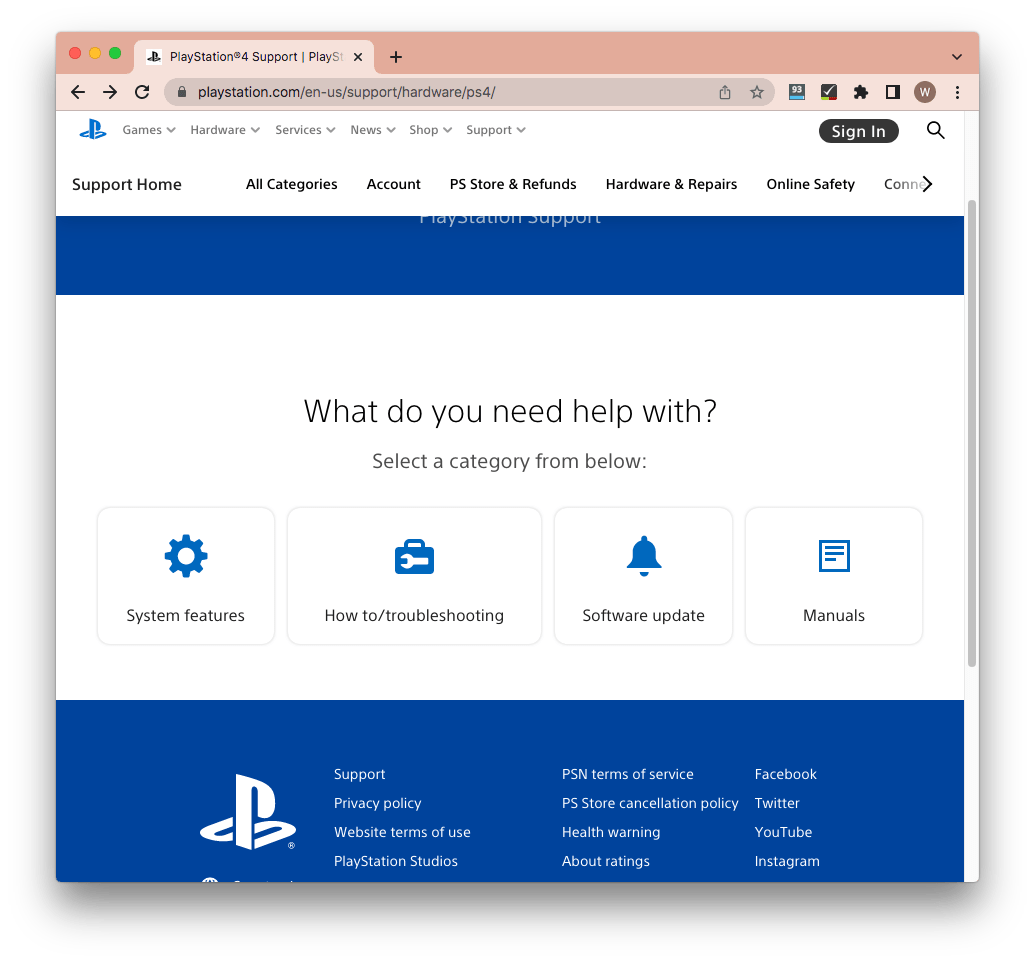Click the How to/troubleshooting toolbox icon
The height and width of the screenshot is (962, 1035).
(x=414, y=555)
